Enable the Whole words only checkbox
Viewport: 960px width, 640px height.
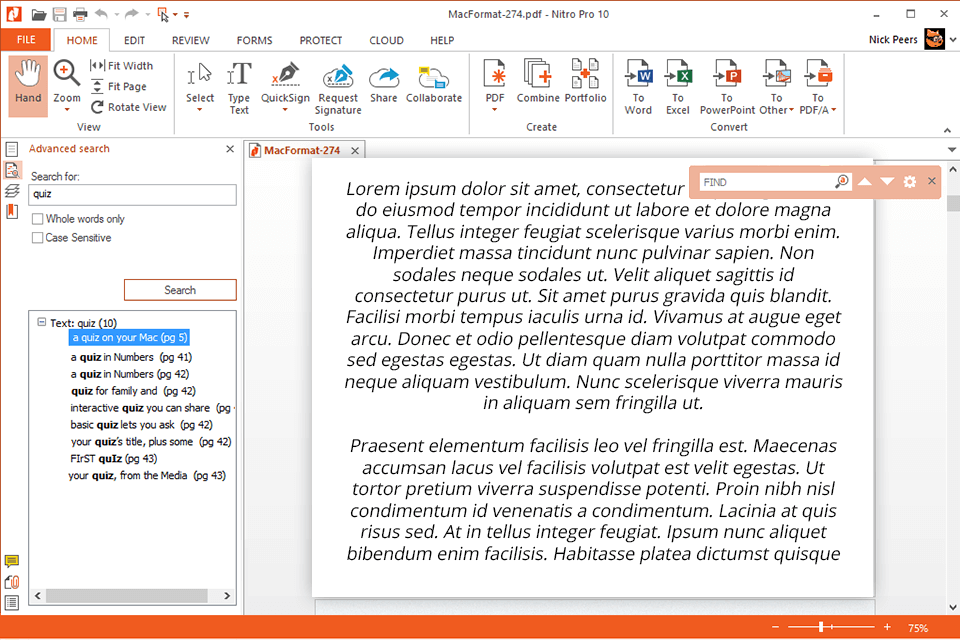(38, 219)
